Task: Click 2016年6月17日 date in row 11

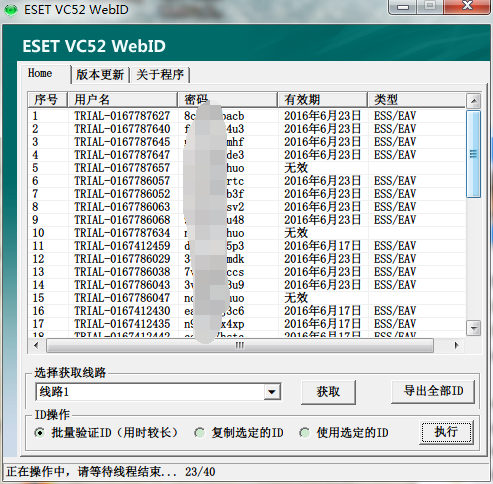Action: point(322,246)
